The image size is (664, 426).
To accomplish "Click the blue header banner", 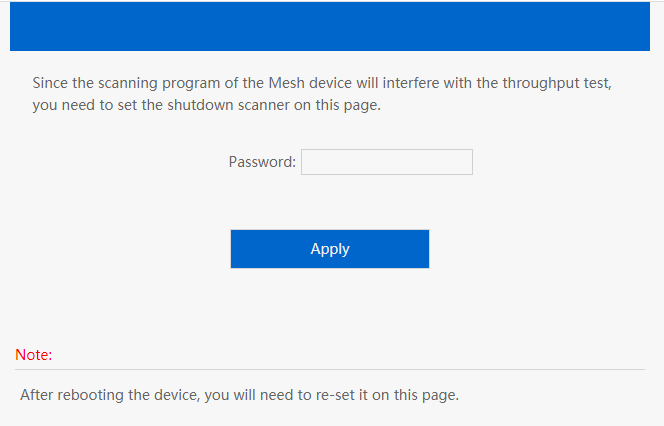I will click(x=330, y=26).
